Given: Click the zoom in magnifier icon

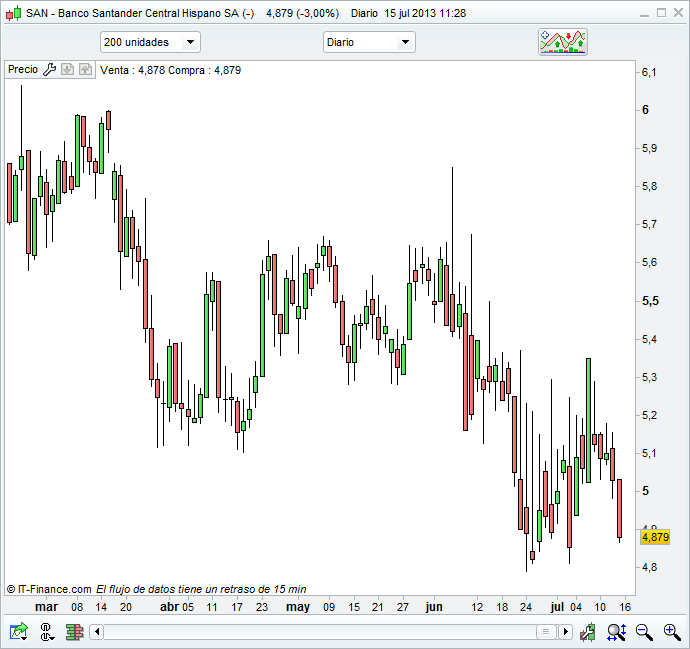Looking at the screenshot, I should coord(672,632).
